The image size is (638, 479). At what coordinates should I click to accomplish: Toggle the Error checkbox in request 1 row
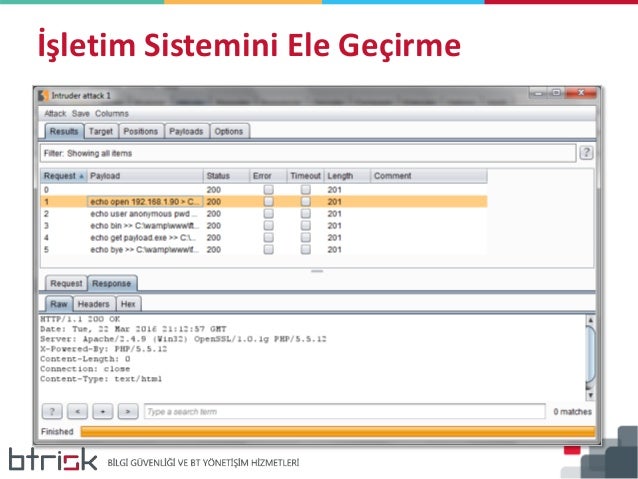269,201
